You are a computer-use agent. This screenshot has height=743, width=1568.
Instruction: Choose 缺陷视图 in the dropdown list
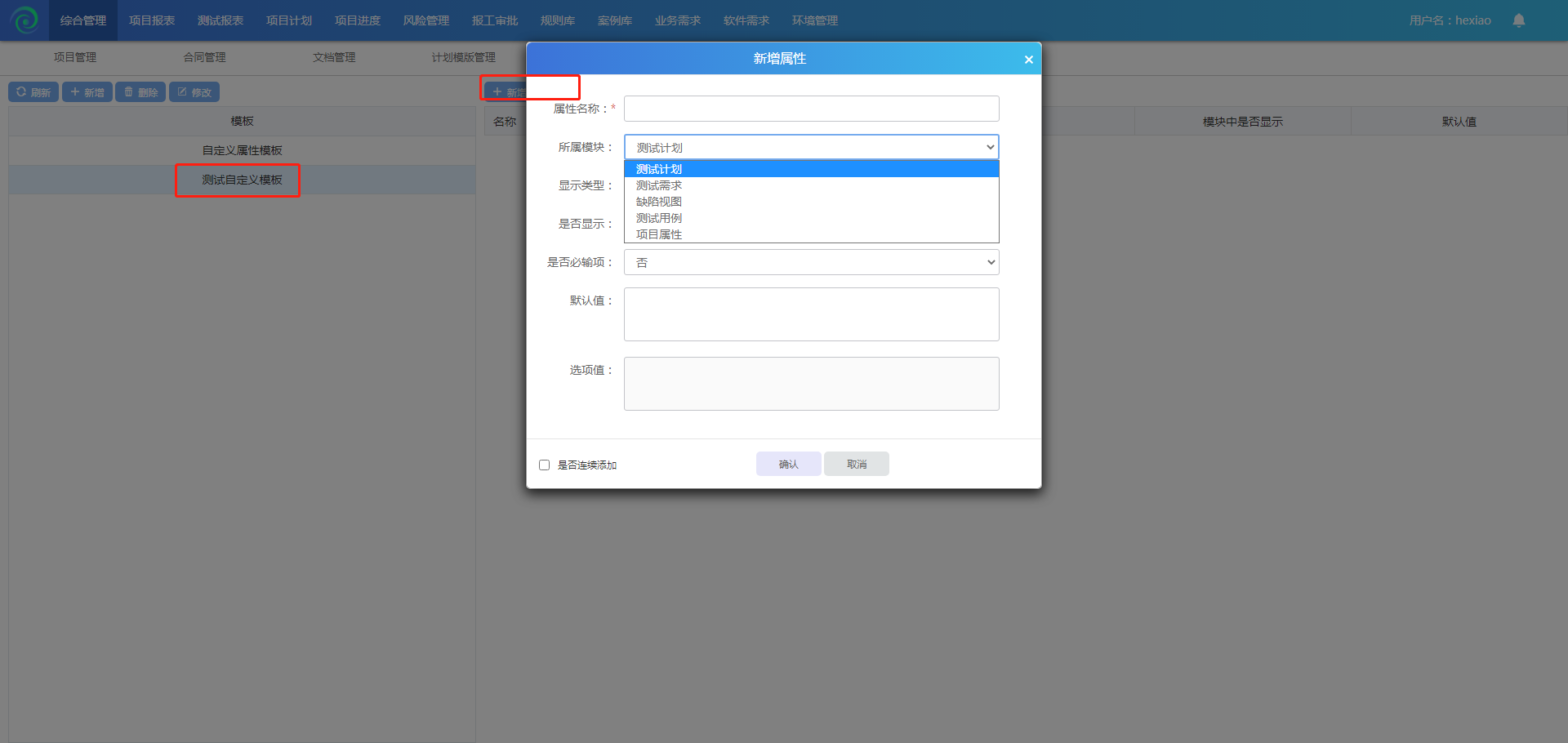pyautogui.click(x=658, y=202)
